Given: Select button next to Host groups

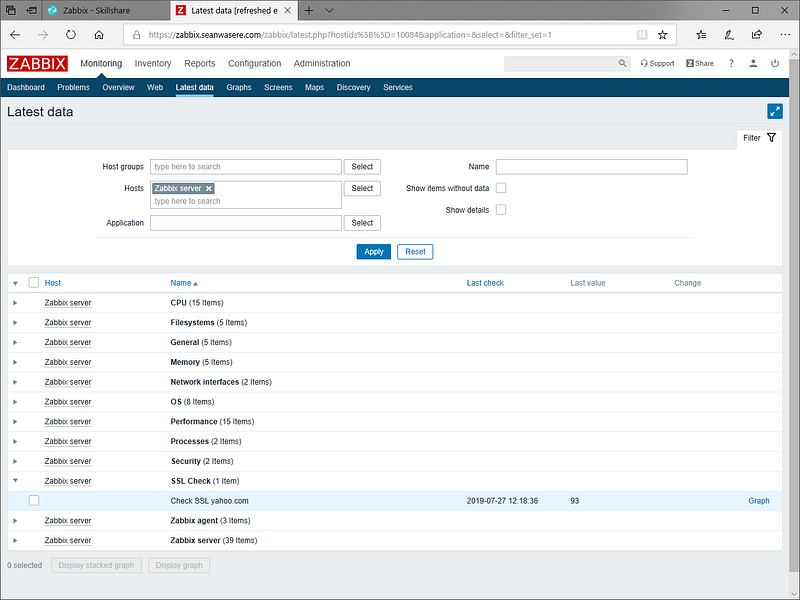Looking at the screenshot, I should [362, 167].
